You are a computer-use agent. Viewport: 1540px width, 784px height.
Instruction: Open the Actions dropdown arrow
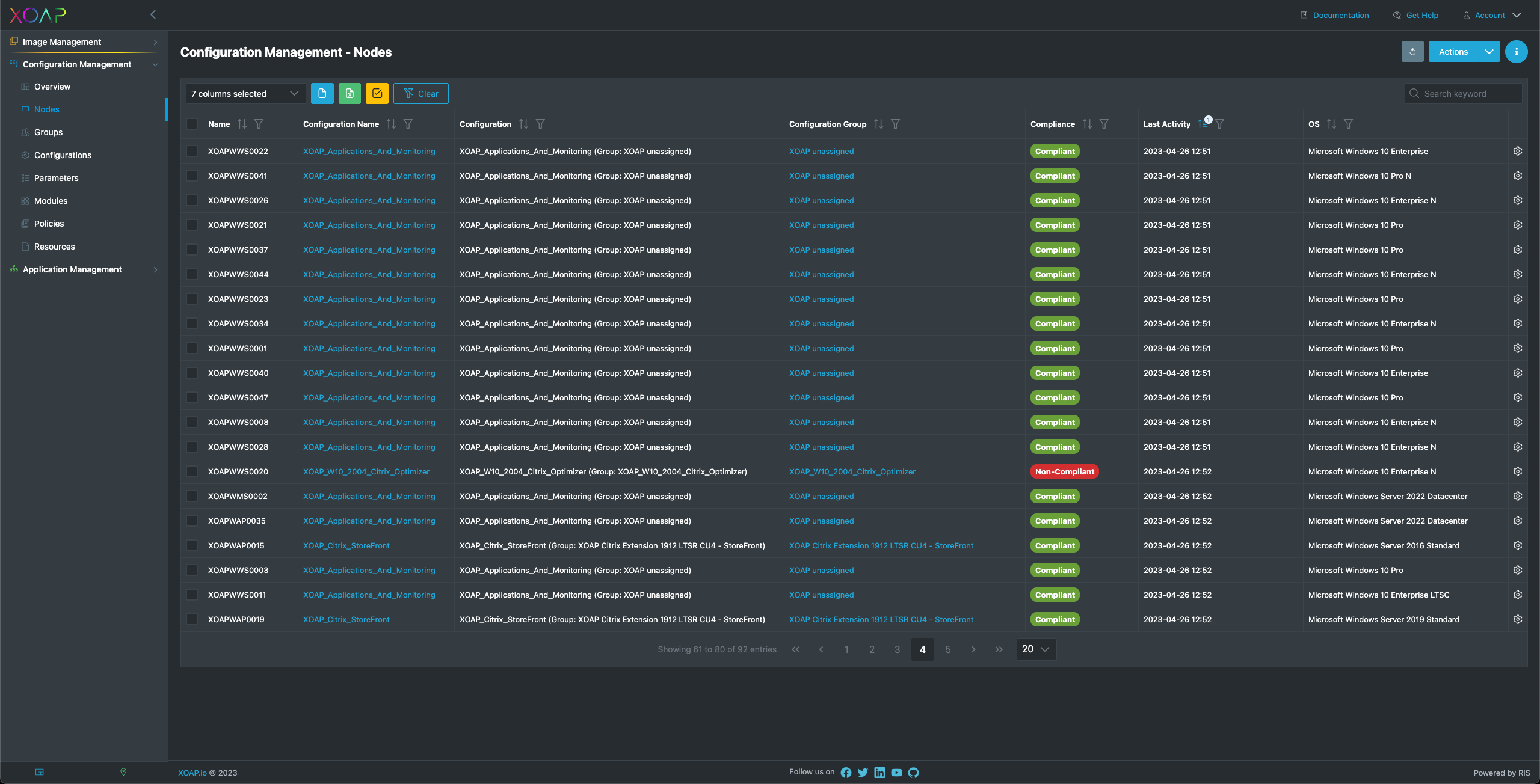[x=1489, y=52]
